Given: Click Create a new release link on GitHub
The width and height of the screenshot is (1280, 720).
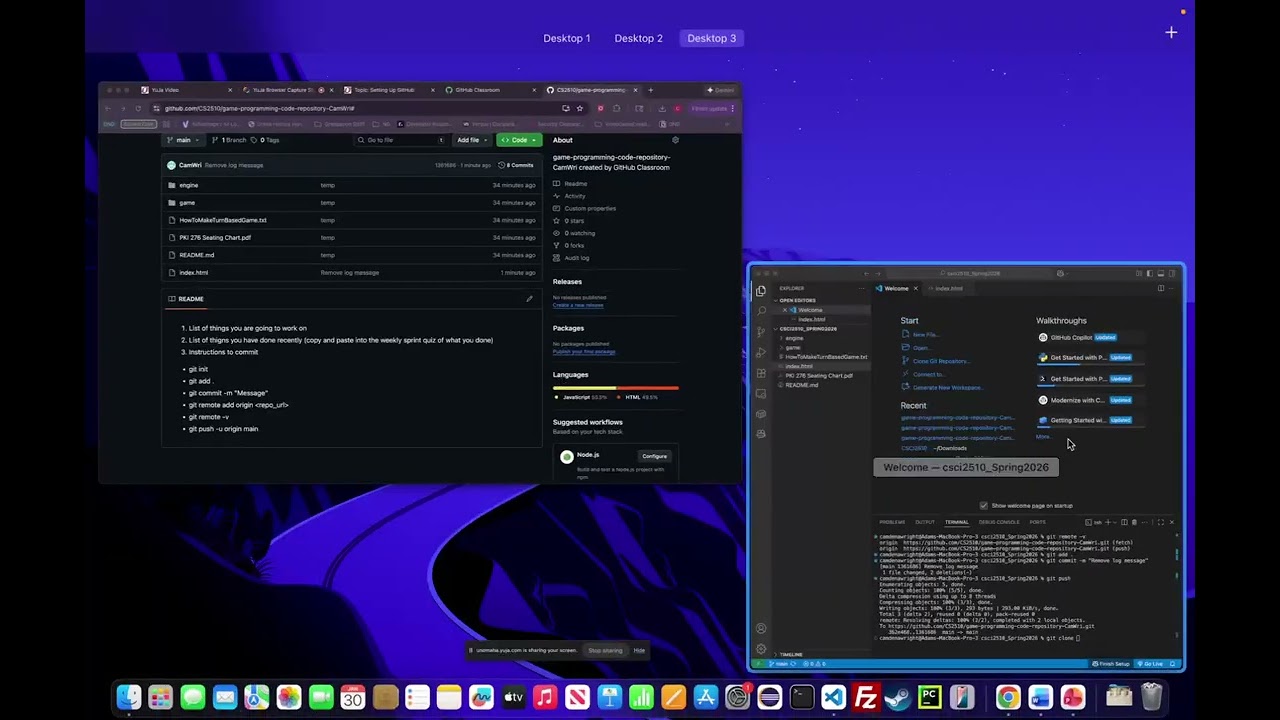Looking at the screenshot, I should (x=578, y=305).
